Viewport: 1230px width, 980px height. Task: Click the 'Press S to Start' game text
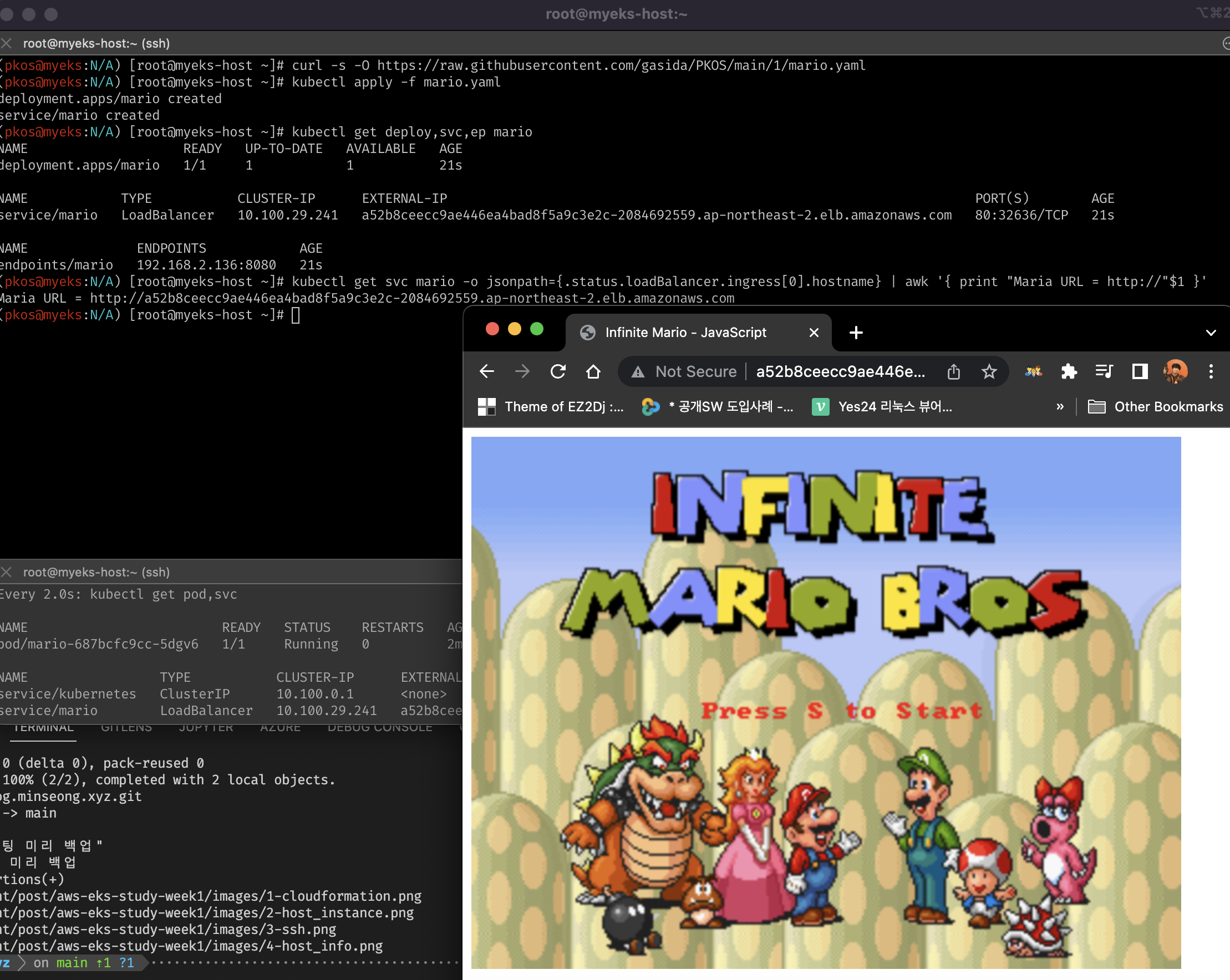point(841,711)
